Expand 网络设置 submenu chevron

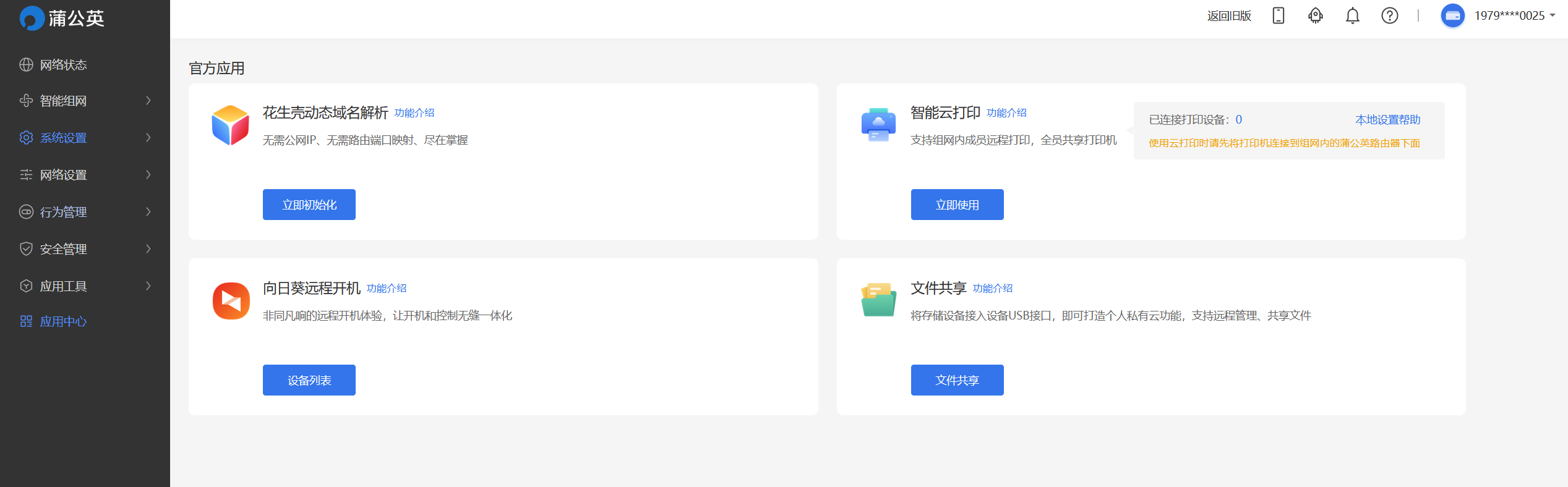148,175
